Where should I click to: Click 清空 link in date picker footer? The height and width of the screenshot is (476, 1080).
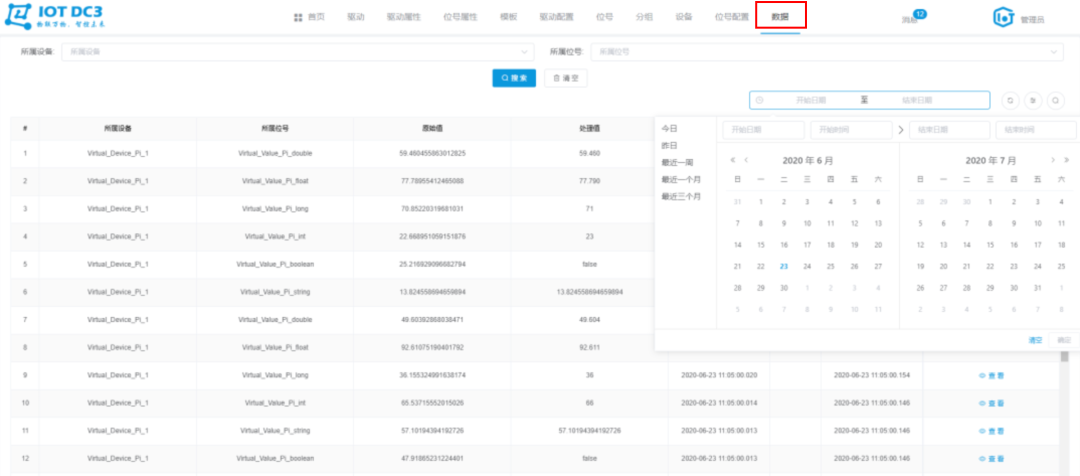coord(1035,340)
